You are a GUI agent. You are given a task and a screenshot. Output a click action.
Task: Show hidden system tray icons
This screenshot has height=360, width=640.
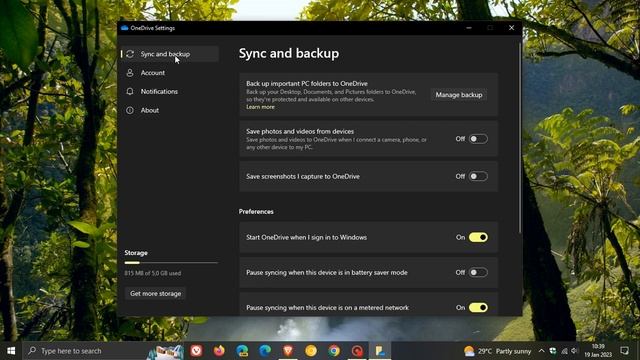[541, 351]
